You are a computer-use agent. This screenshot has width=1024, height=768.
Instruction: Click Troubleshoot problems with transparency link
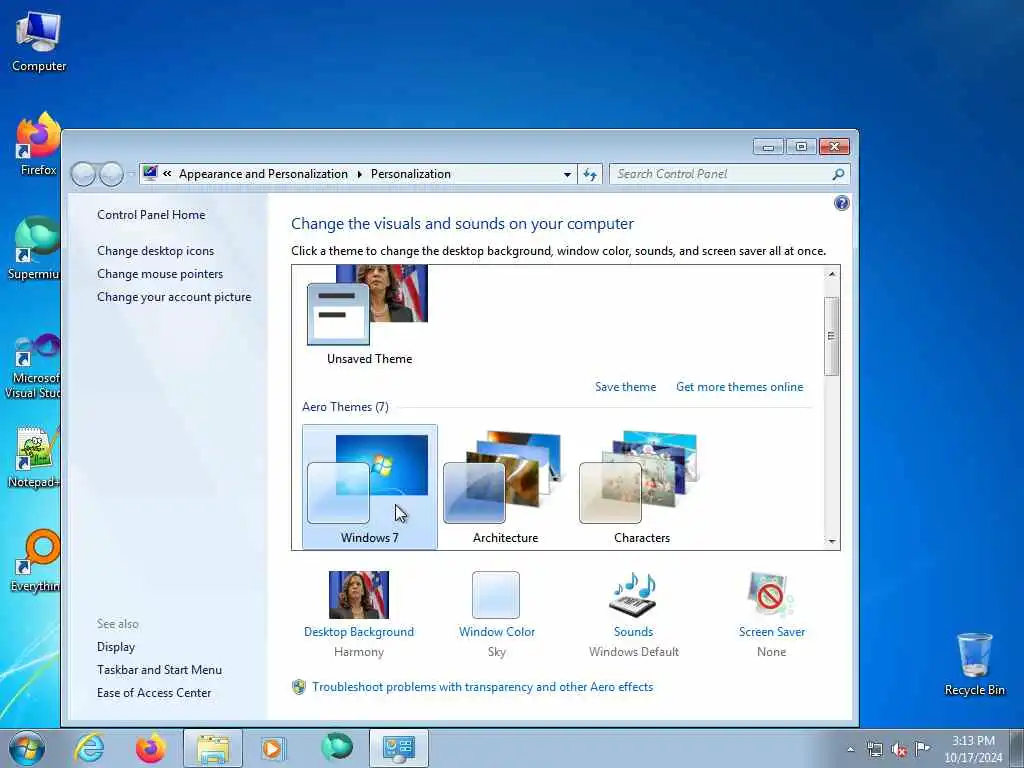(483, 687)
